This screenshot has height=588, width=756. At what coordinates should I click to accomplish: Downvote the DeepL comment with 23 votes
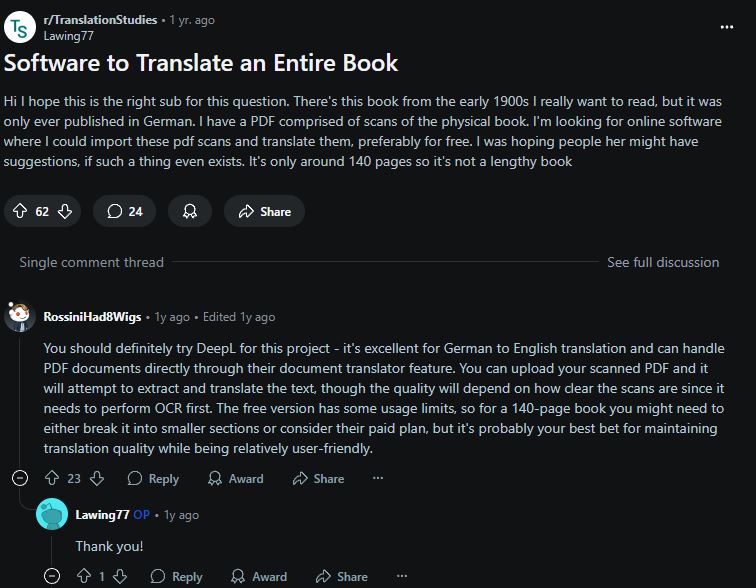[97, 478]
